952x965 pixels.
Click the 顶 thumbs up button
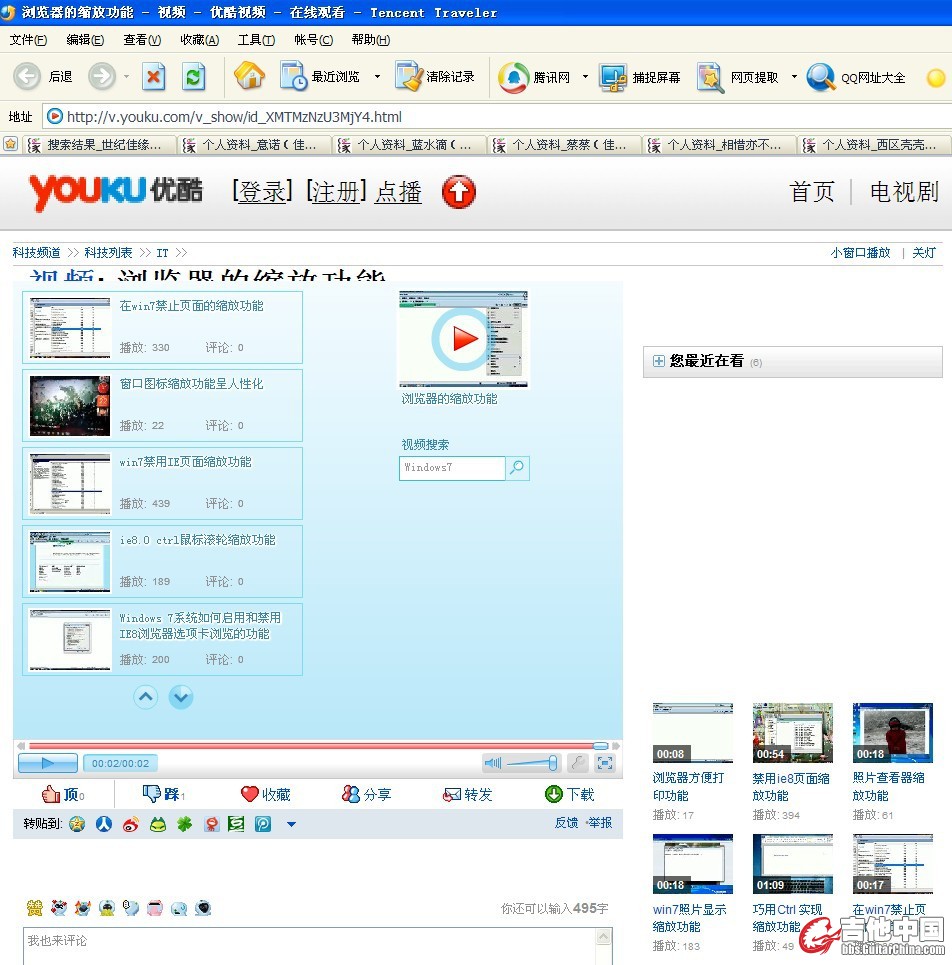[x=63, y=795]
